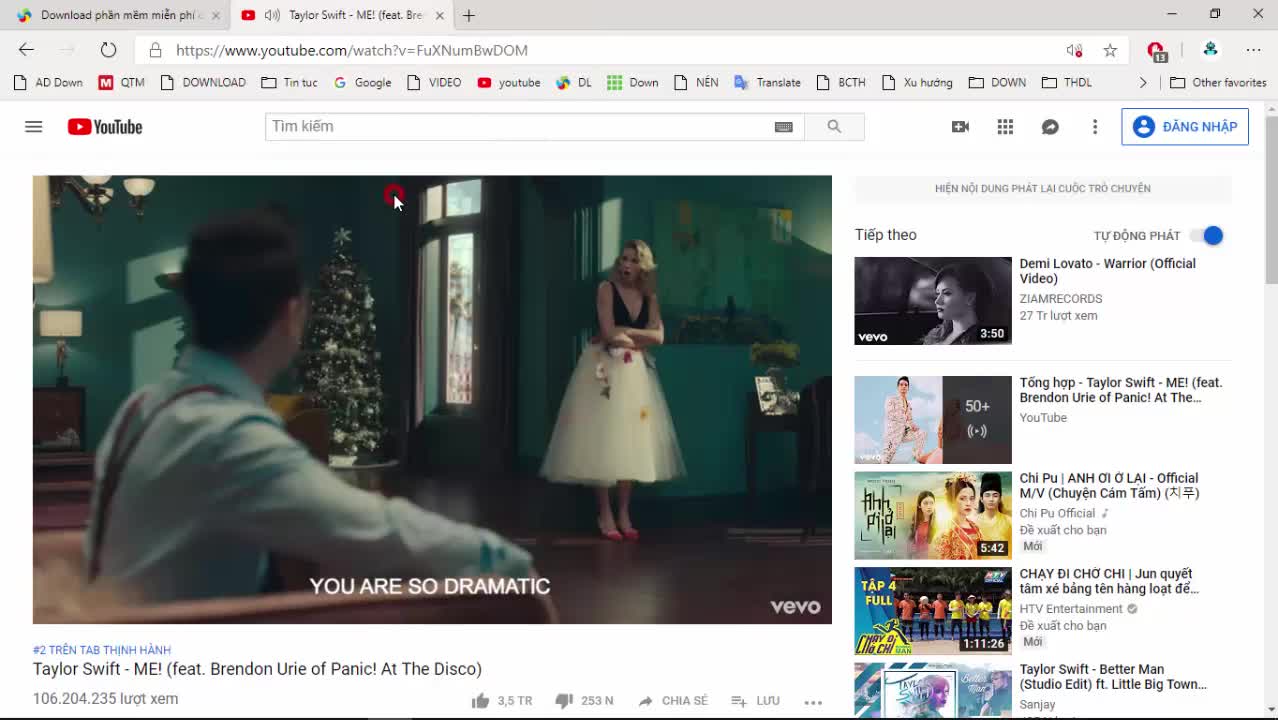This screenshot has width=1278, height=720.
Task: Open HTV Entertainment channel name
Action: [x=1071, y=609]
